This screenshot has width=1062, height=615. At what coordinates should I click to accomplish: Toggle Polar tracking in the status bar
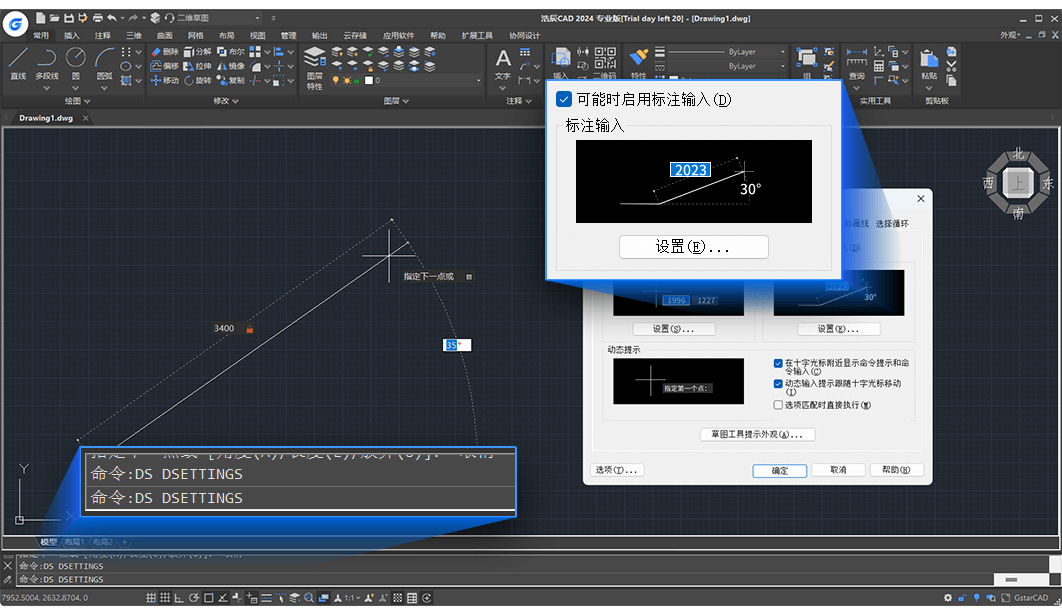[194, 597]
